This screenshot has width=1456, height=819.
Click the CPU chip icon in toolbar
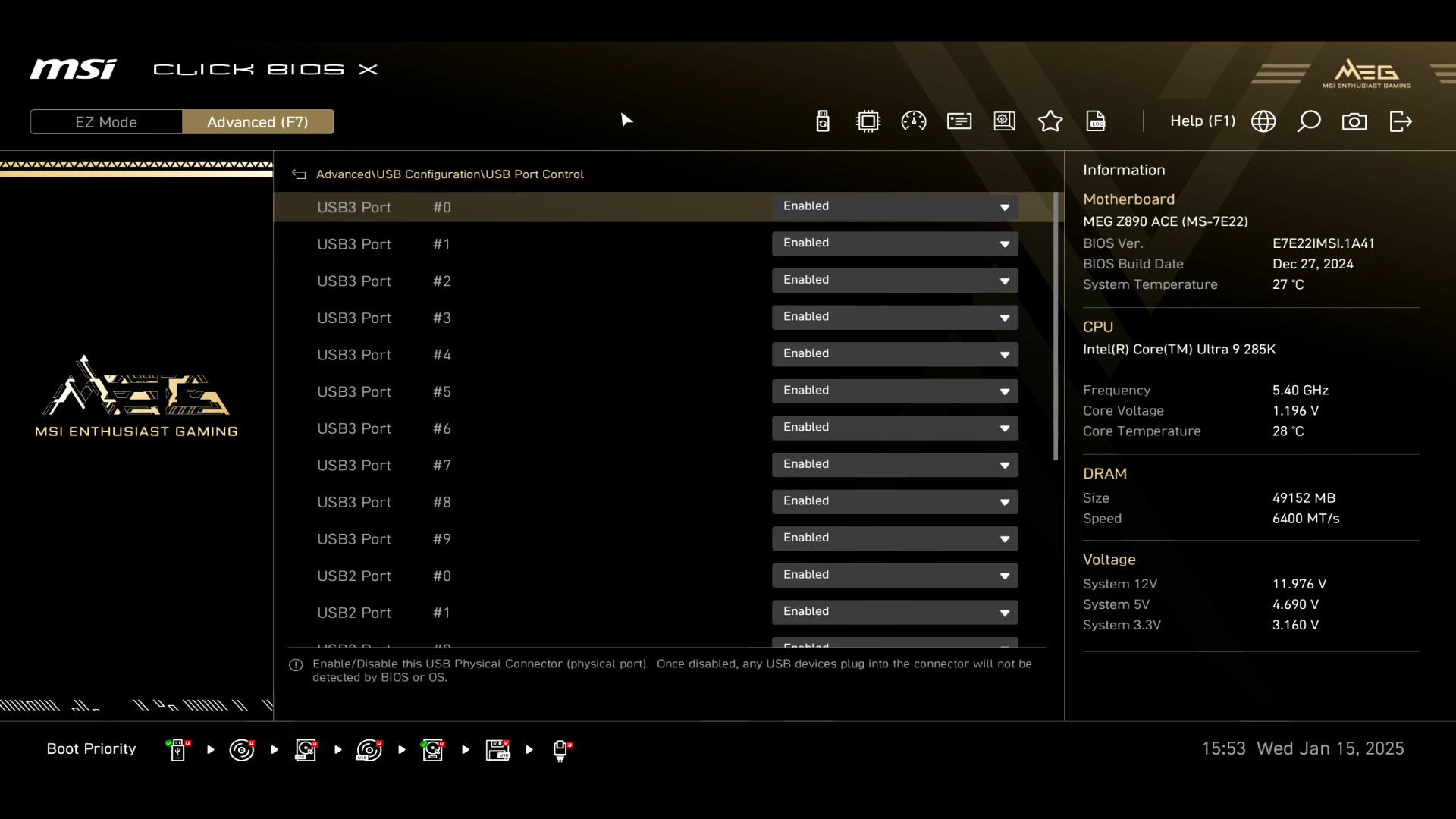pyautogui.click(x=868, y=121)
